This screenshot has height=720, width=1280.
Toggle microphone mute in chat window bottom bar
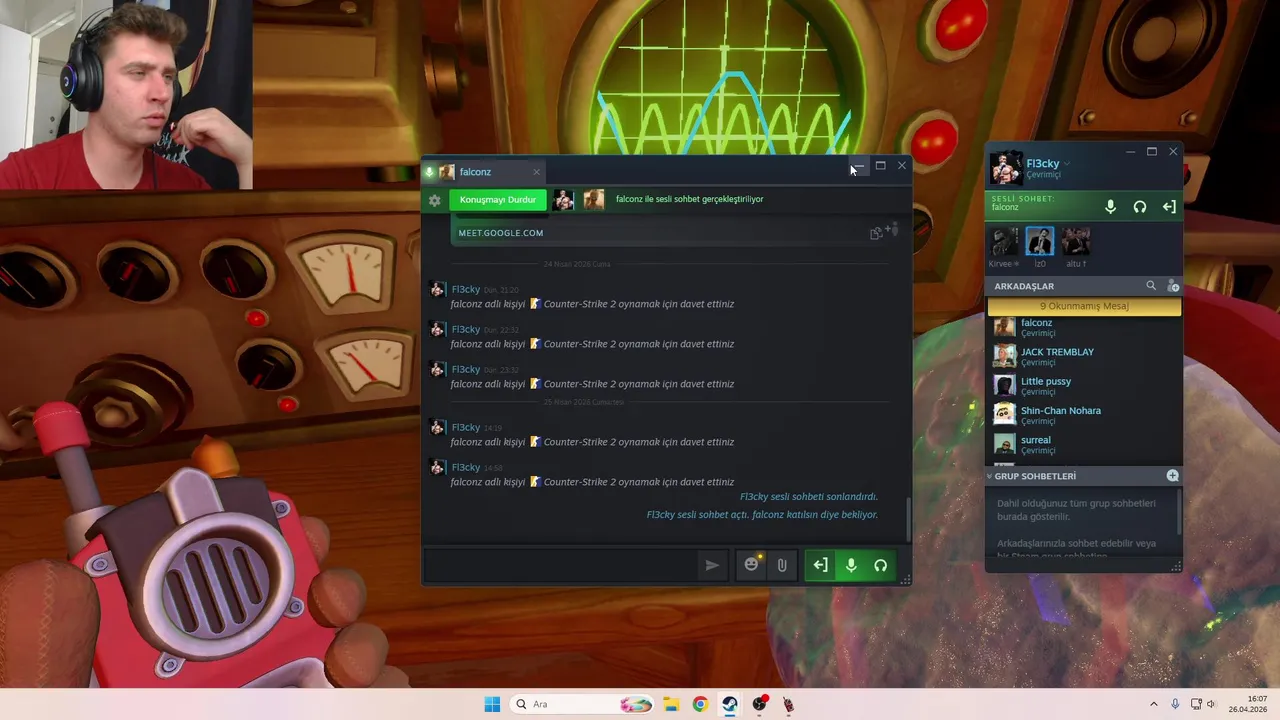(x=851, y=565)
